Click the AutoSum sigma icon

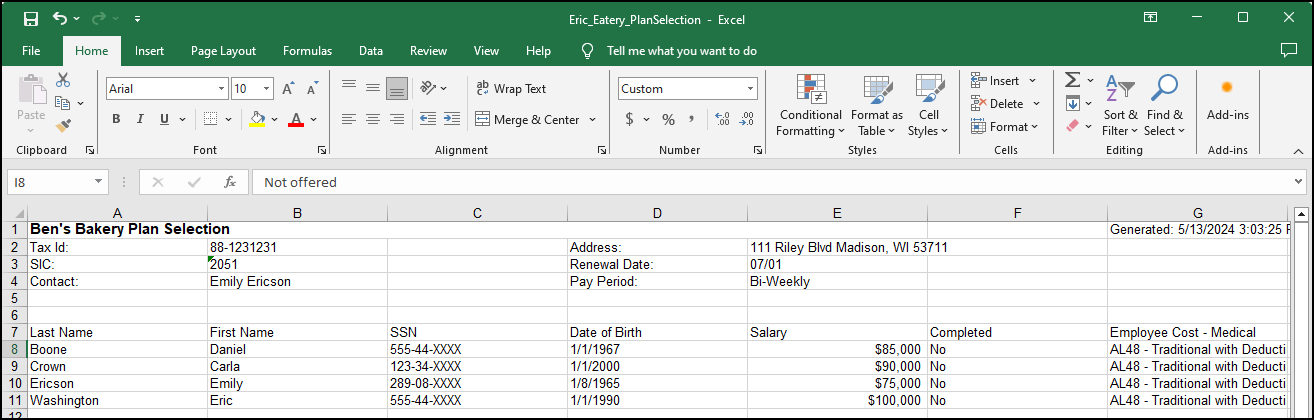pyautogui.click(x=1072, y=80)
